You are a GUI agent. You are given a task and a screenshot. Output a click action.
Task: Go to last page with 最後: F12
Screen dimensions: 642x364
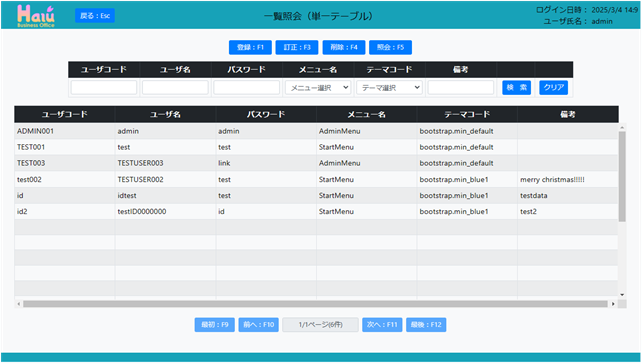click(426, 325)
